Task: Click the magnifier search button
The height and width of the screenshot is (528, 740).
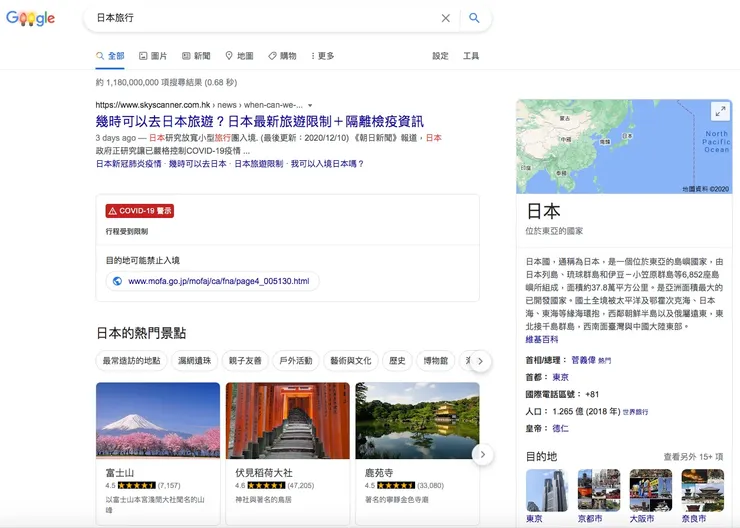Action: click(x=474, y=18)
